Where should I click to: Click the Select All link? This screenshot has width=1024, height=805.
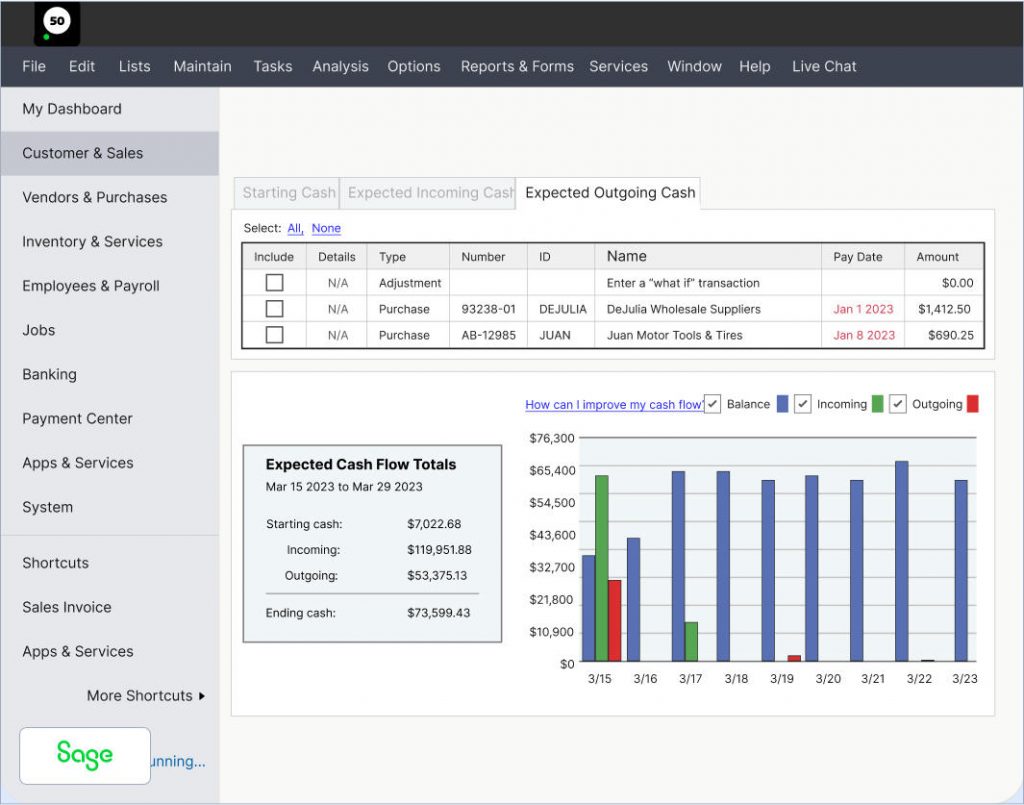pos(295,228)
